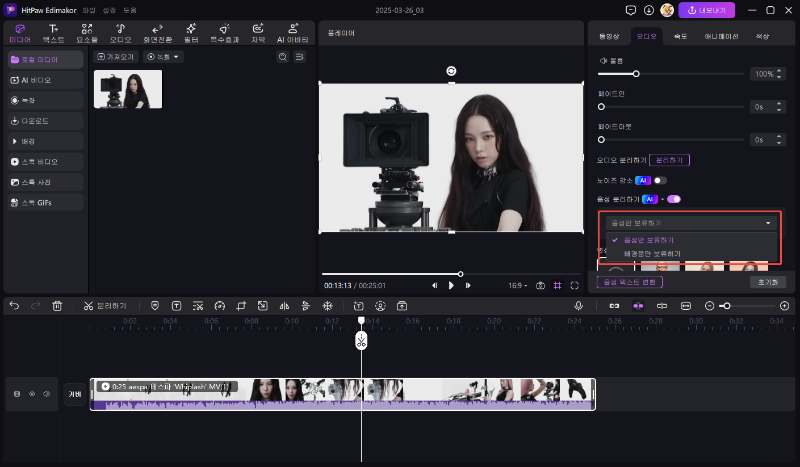Viewport: 800px width, 467px height.
Task: Select the 배경음만 보류하기 option
Action: coord(652,253)
